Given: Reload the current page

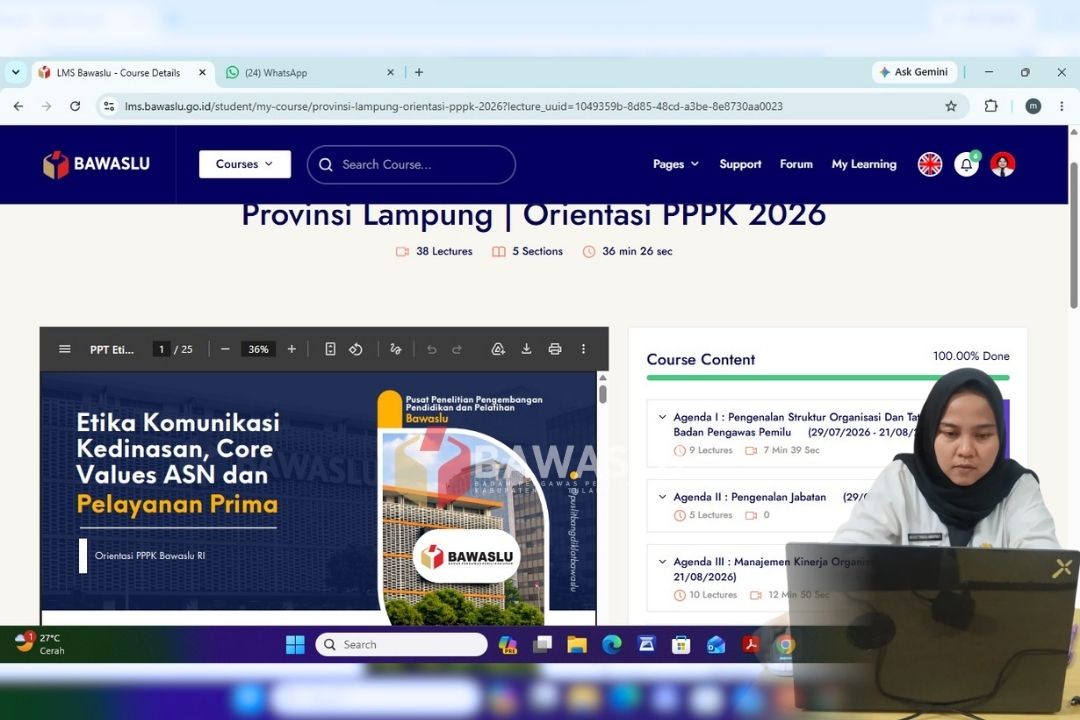Looking at the screenshot, I should pyautogui.click(x=75, y=106).
